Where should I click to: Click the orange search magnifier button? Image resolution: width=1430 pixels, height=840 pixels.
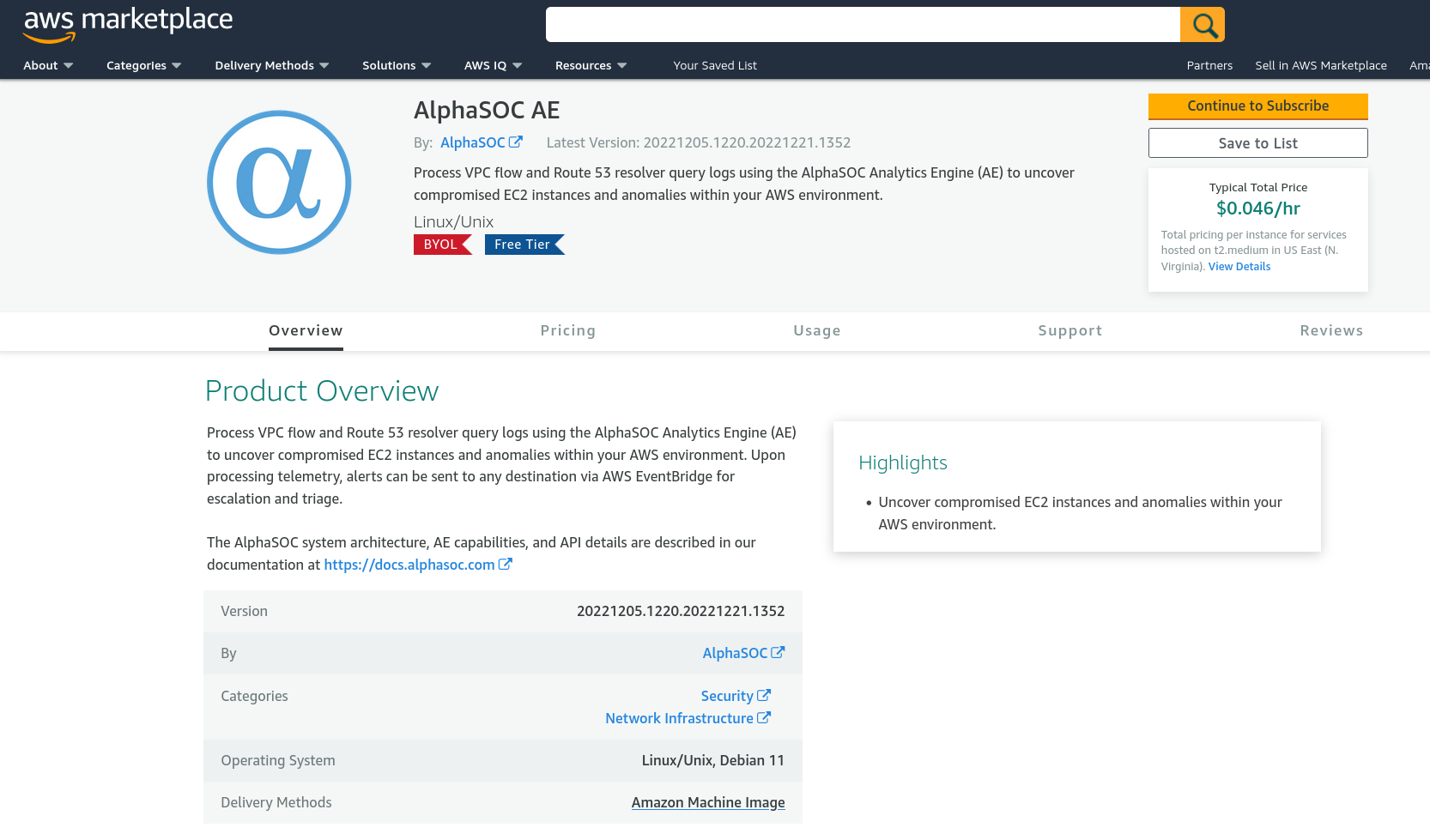point(1203,25)
